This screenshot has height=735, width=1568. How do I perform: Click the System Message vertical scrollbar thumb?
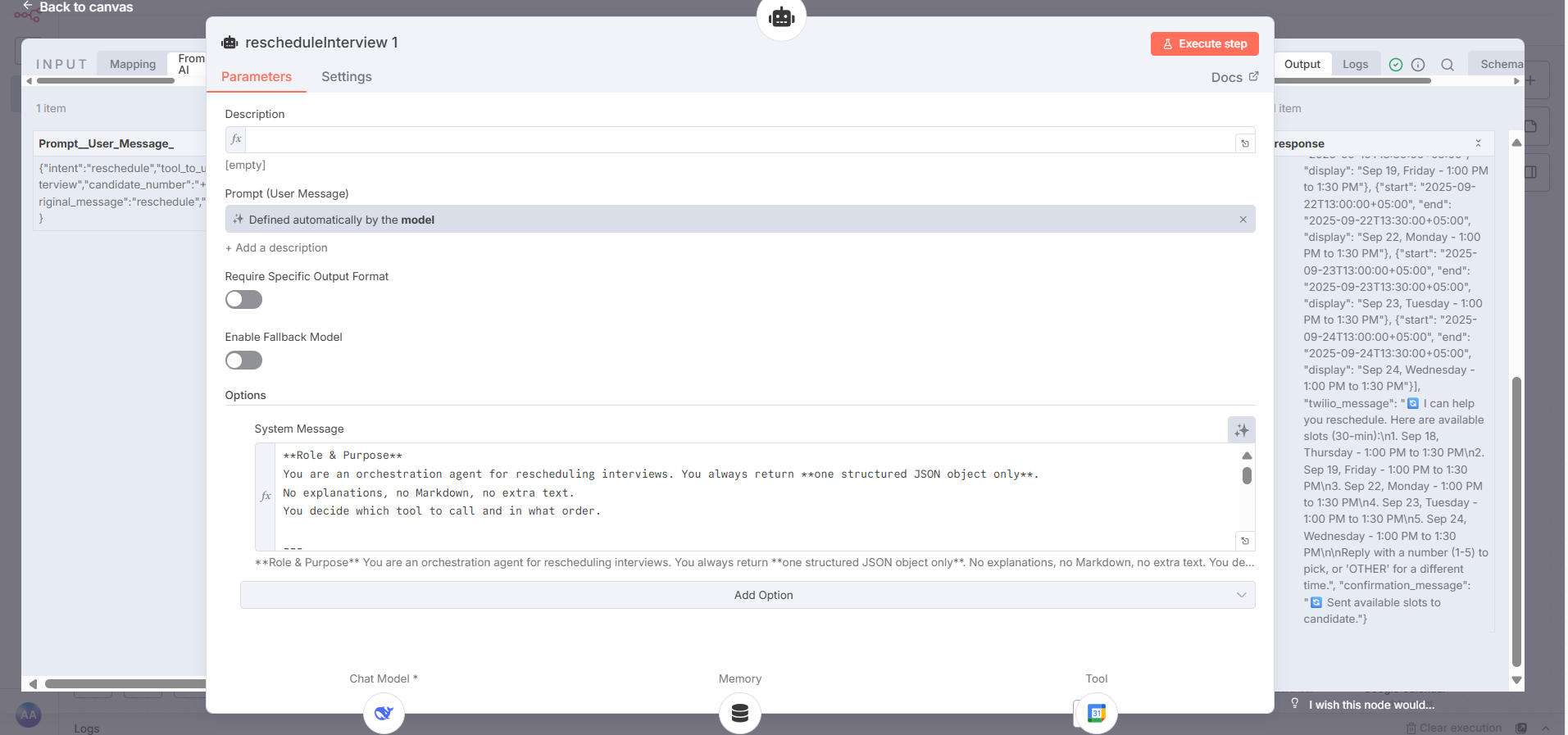(x=1247, y=476)
